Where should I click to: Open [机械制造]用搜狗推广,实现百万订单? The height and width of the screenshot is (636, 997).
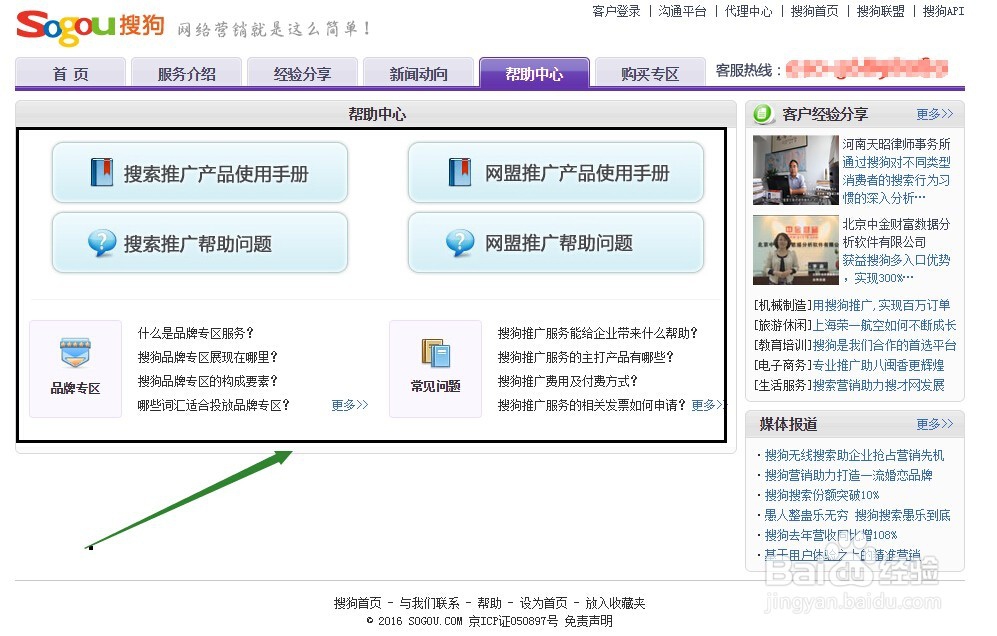(x=852, y=305)
